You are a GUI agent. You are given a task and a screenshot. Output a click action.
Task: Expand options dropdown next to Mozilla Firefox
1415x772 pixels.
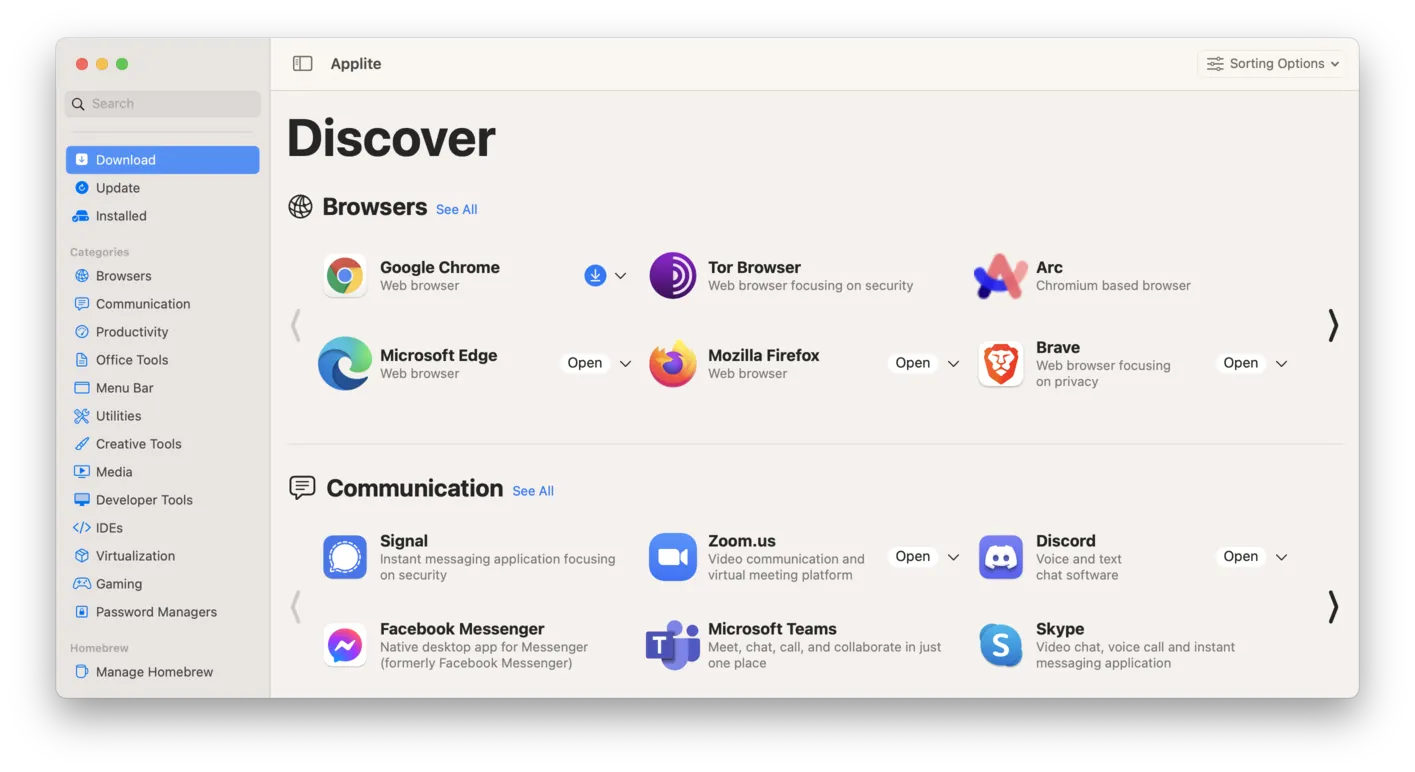coord(952,363)
